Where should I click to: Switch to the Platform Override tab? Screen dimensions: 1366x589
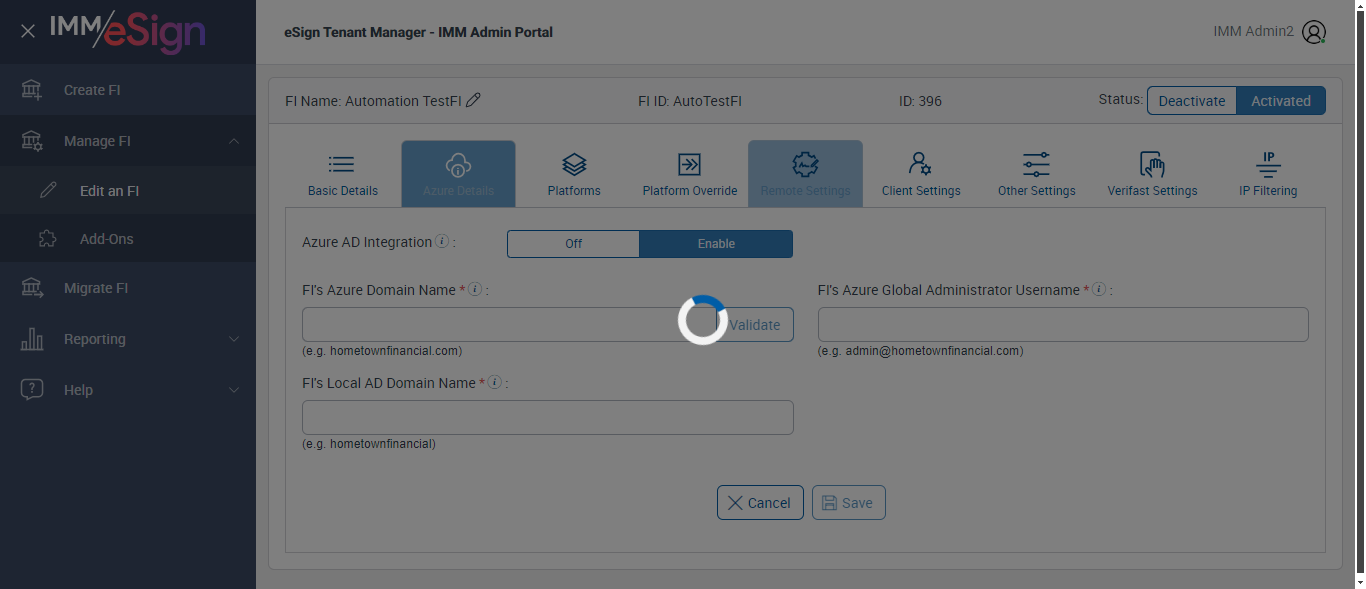pyautogui.click(x=690, y=174)
